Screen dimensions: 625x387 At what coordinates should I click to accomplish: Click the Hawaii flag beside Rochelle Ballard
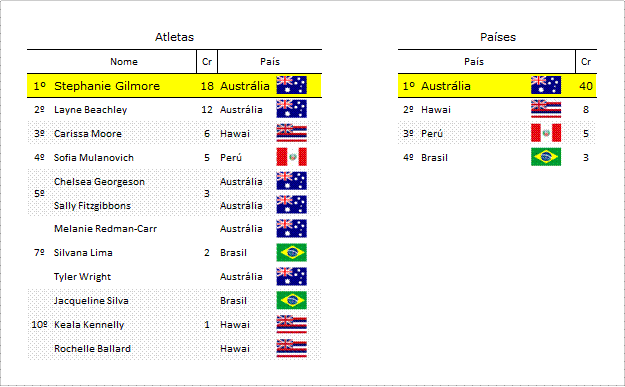point(291,348)
